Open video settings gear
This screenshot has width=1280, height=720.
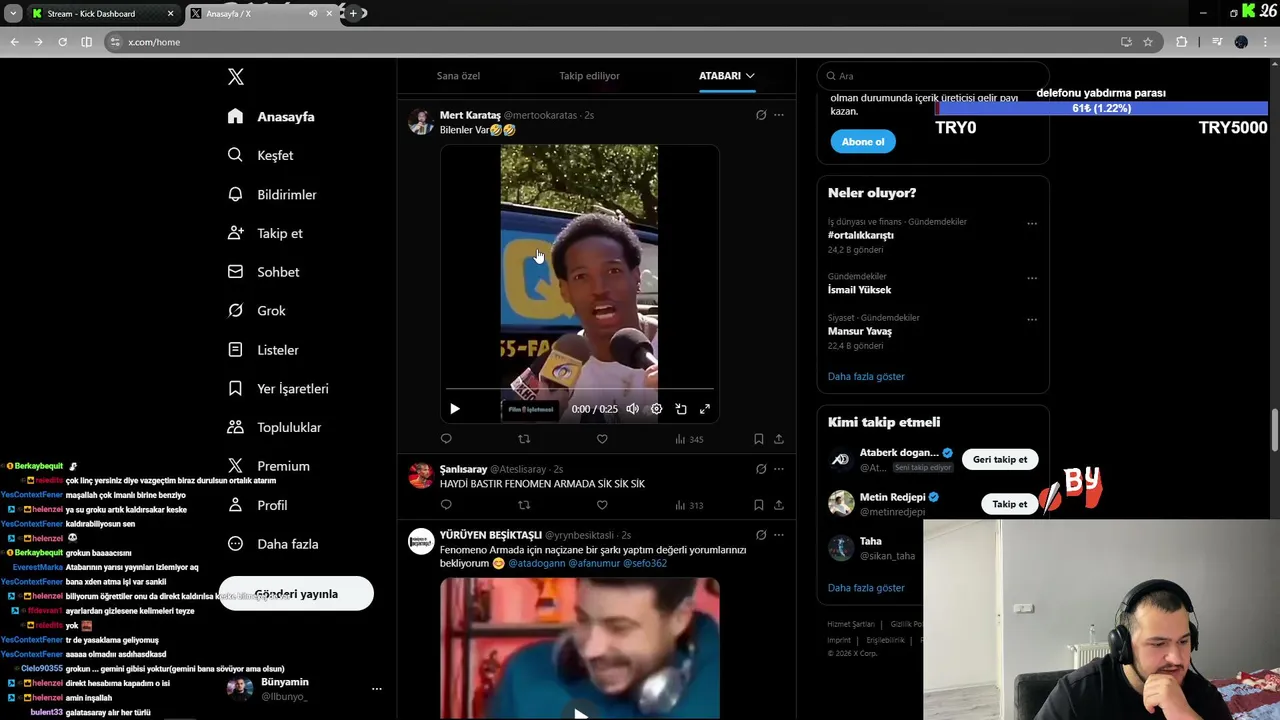coord(656,409)
